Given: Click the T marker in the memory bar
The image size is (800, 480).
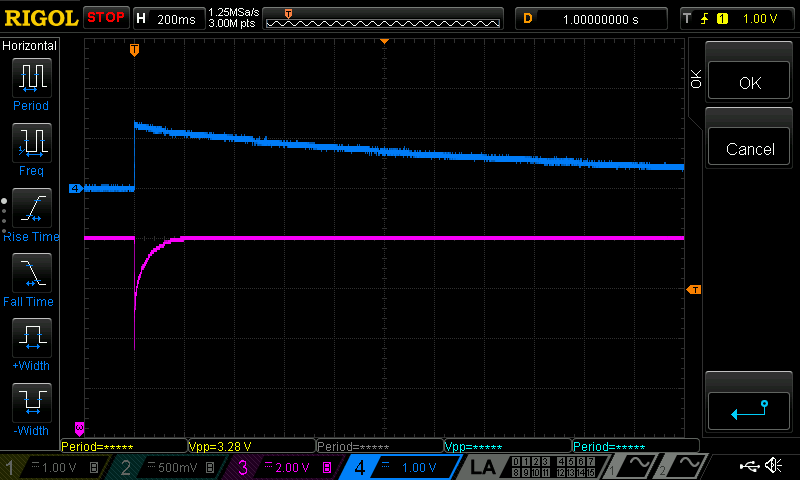Looking at the screenshot, I should click(288, 14).
